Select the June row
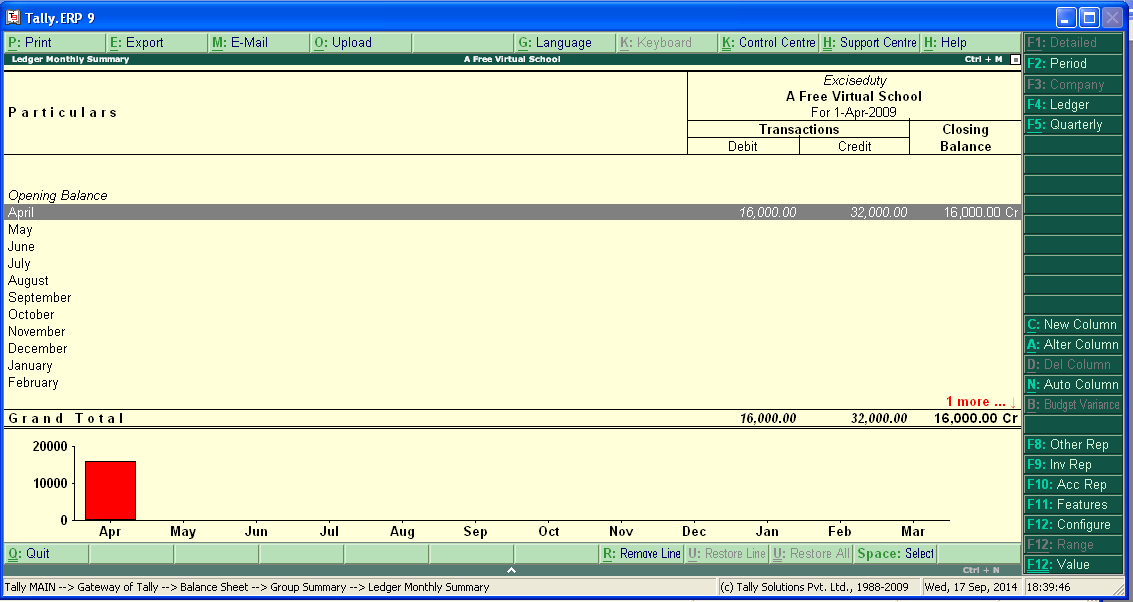1133x602 pixels. [512, 246]
